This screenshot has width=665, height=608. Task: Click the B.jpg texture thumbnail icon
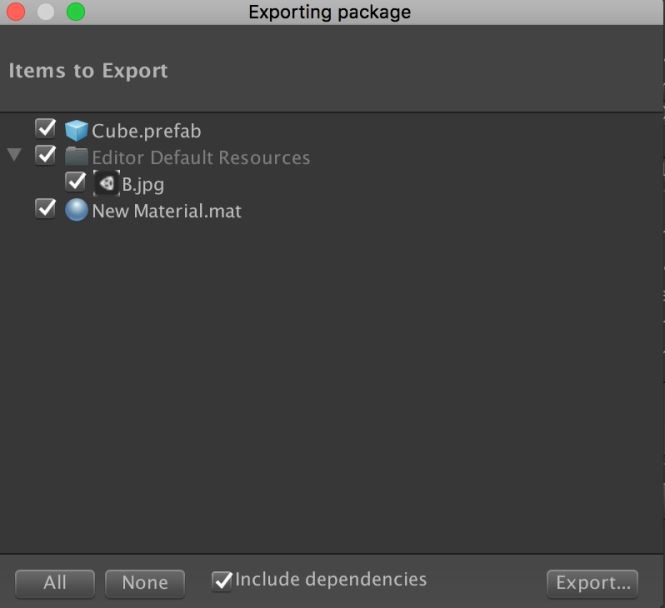click(106, 183)
